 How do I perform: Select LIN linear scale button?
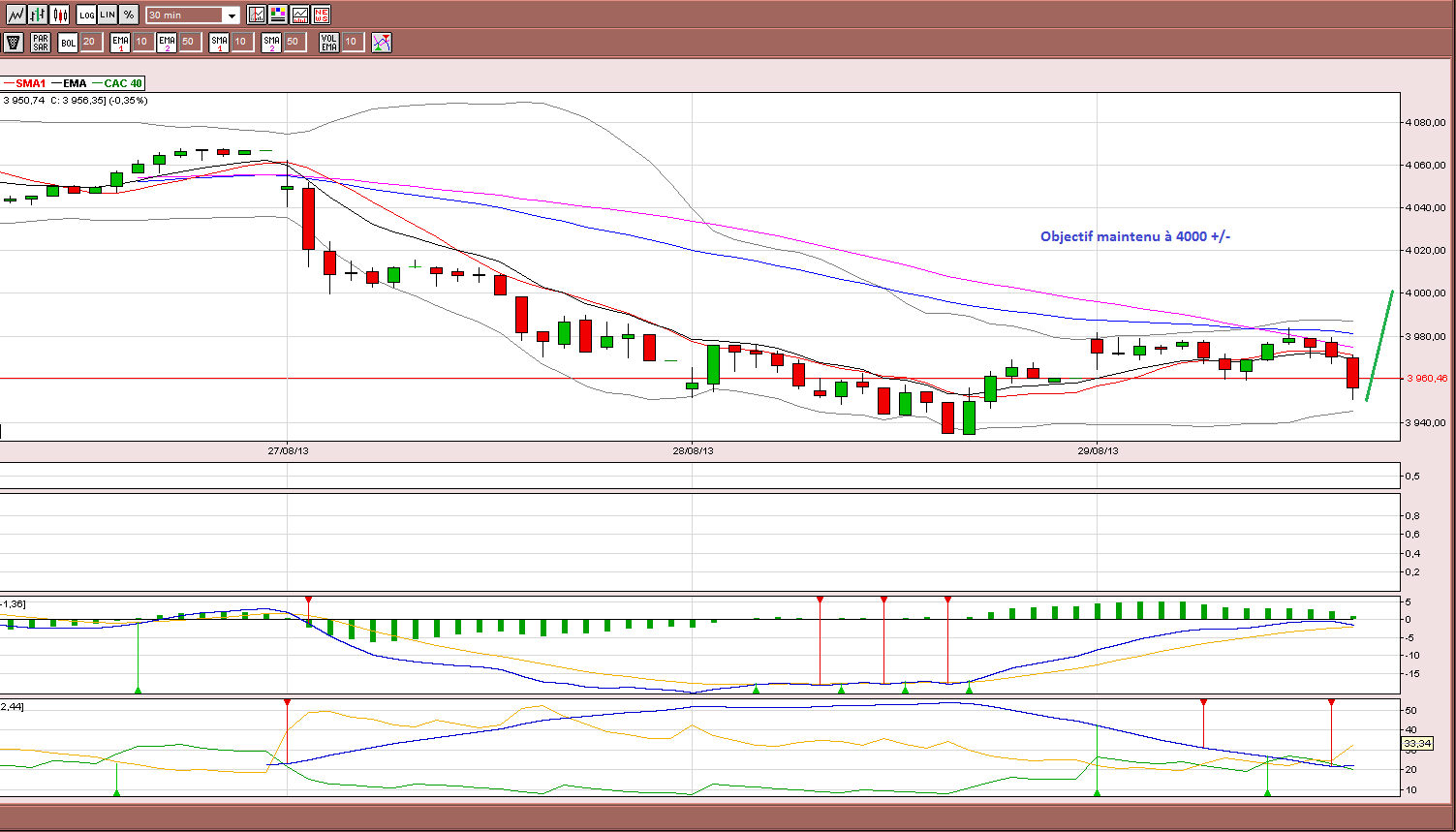[x=108, y=15]
